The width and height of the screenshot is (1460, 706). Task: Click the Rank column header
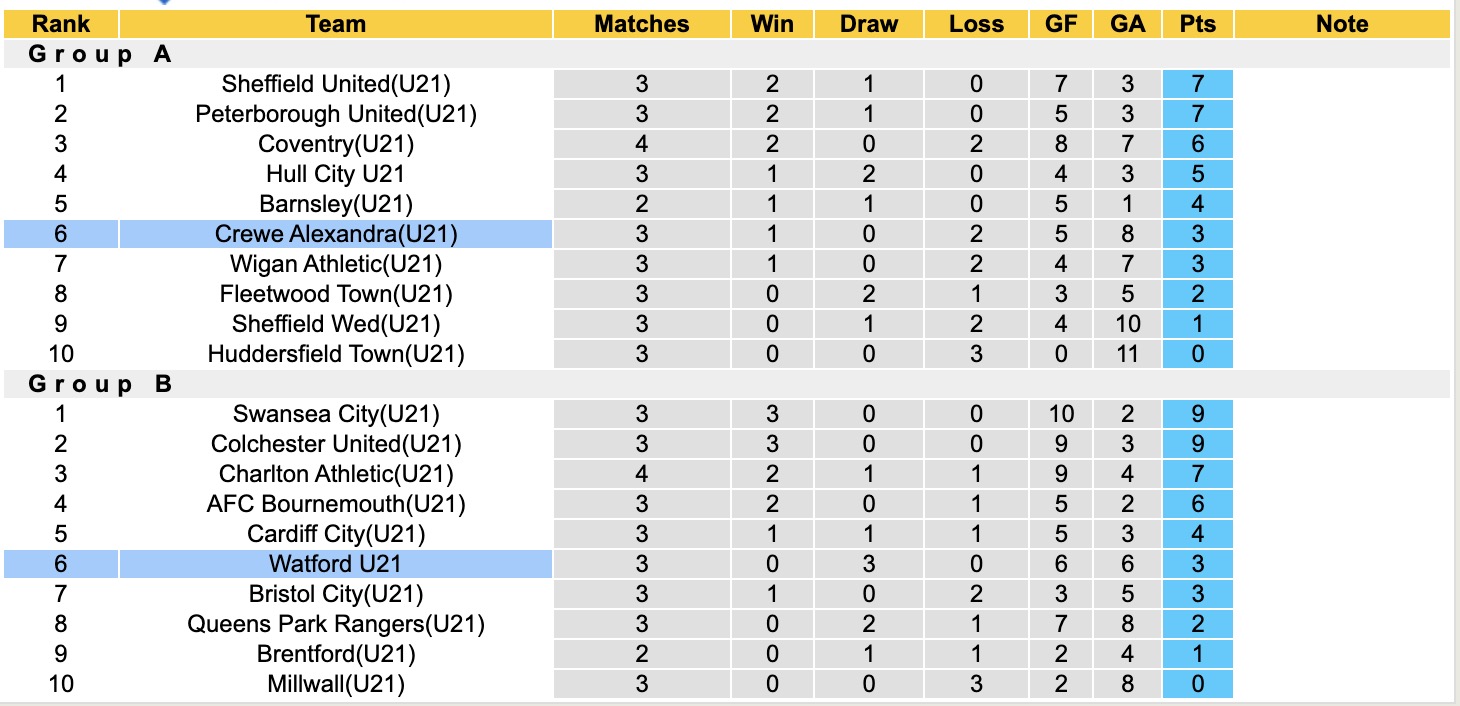coord(61,24)
